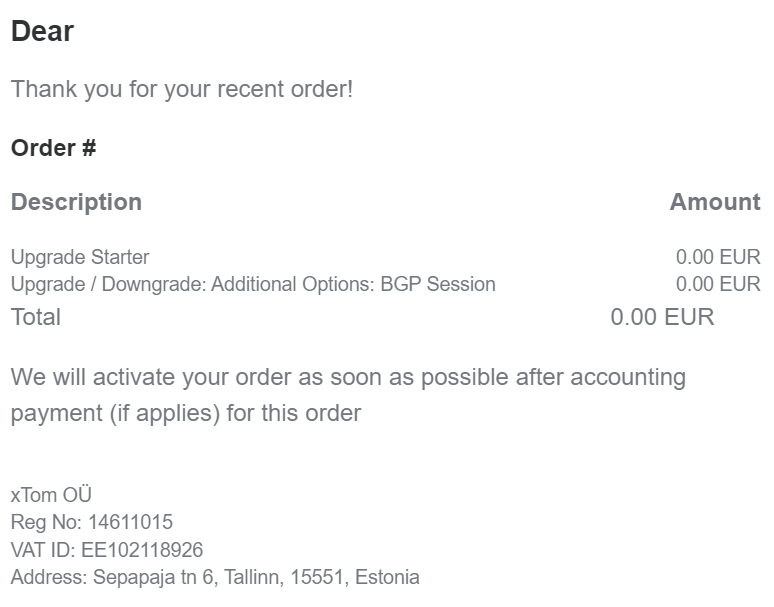
Task: Click the "Upgrade / Downgrade: Additional Options" text
Action: coord(193,284)
